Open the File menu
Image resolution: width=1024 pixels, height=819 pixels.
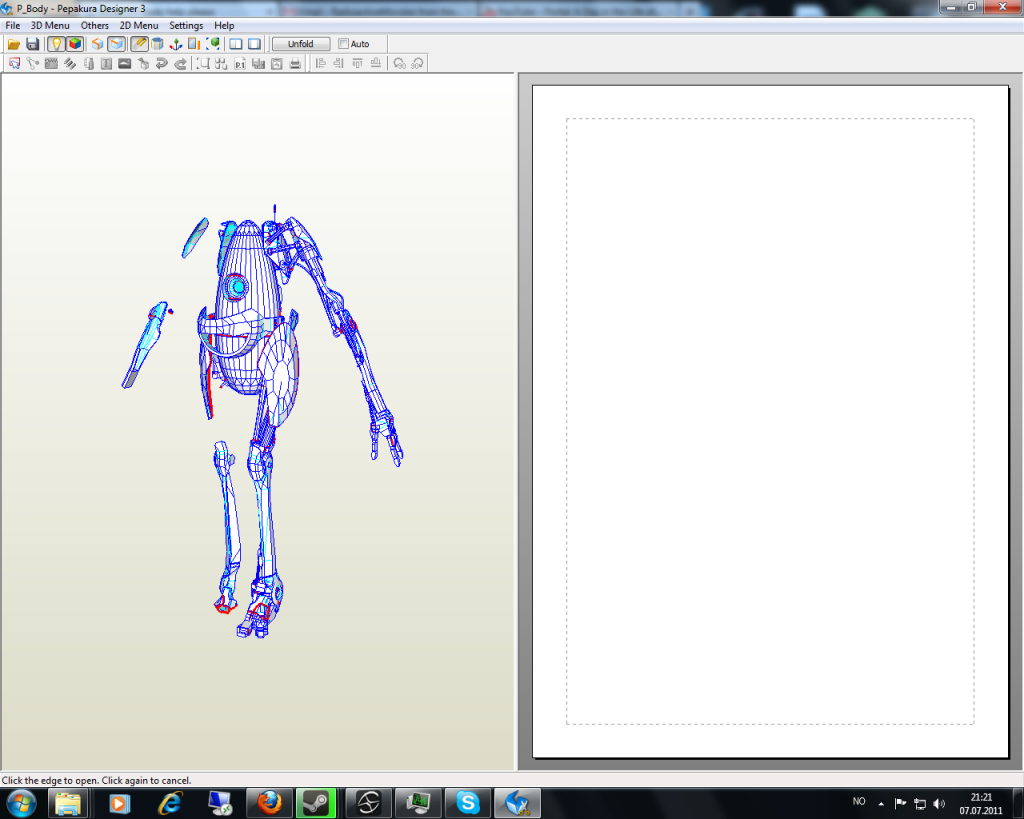[x=13, y=25]
